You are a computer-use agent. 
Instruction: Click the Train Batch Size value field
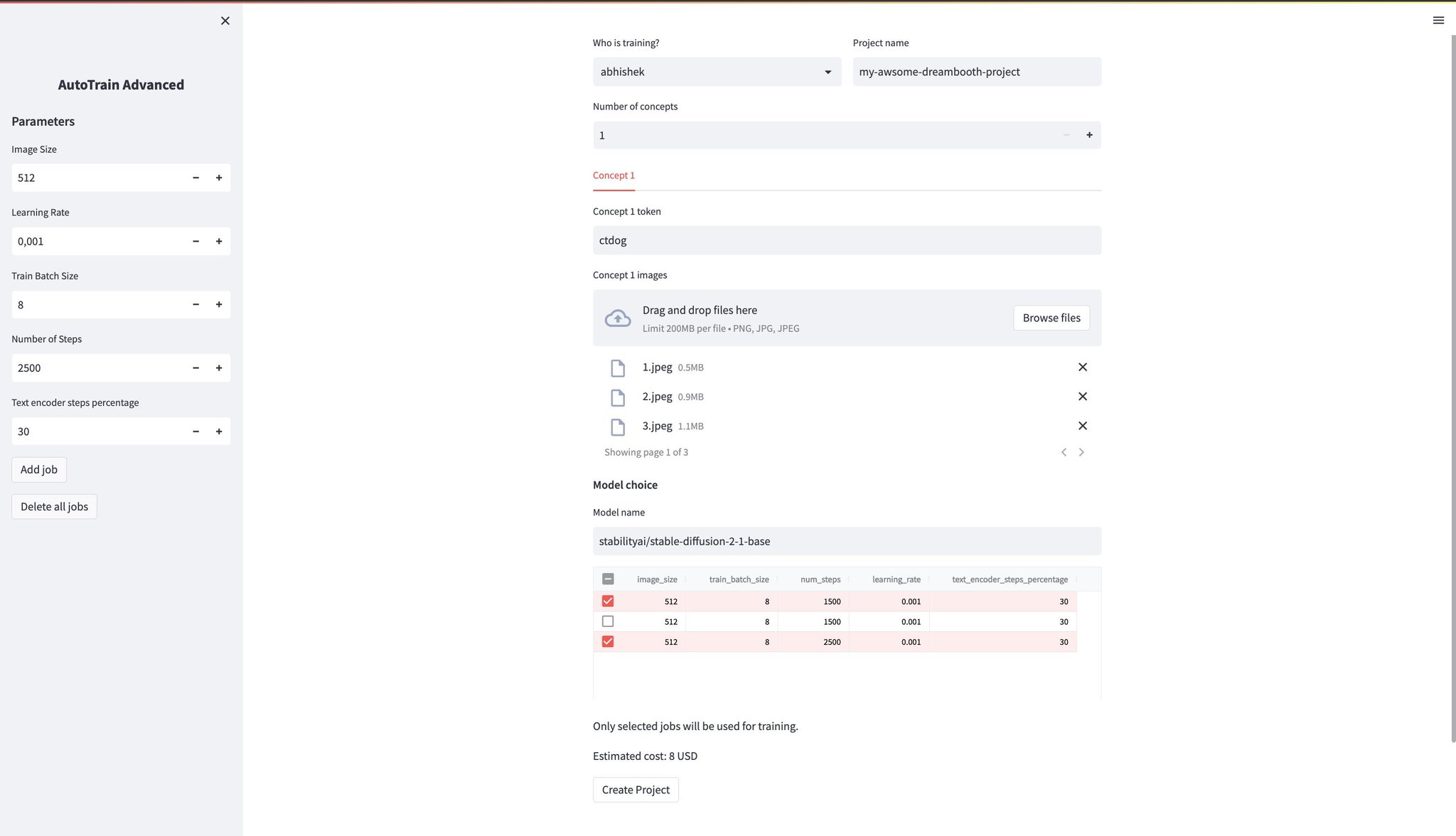[98, 304]
